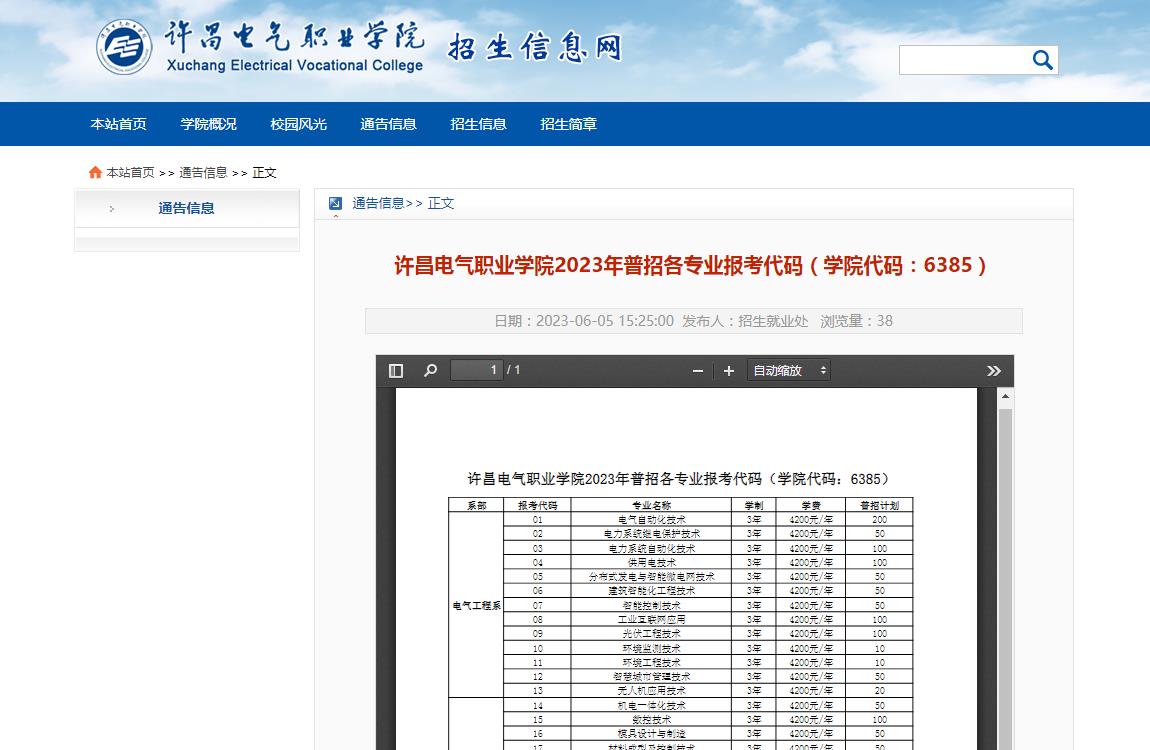This screenshot has height=750, width=1150.
Task: Open 校园风光 menu item
Action: tap(299, 124)
